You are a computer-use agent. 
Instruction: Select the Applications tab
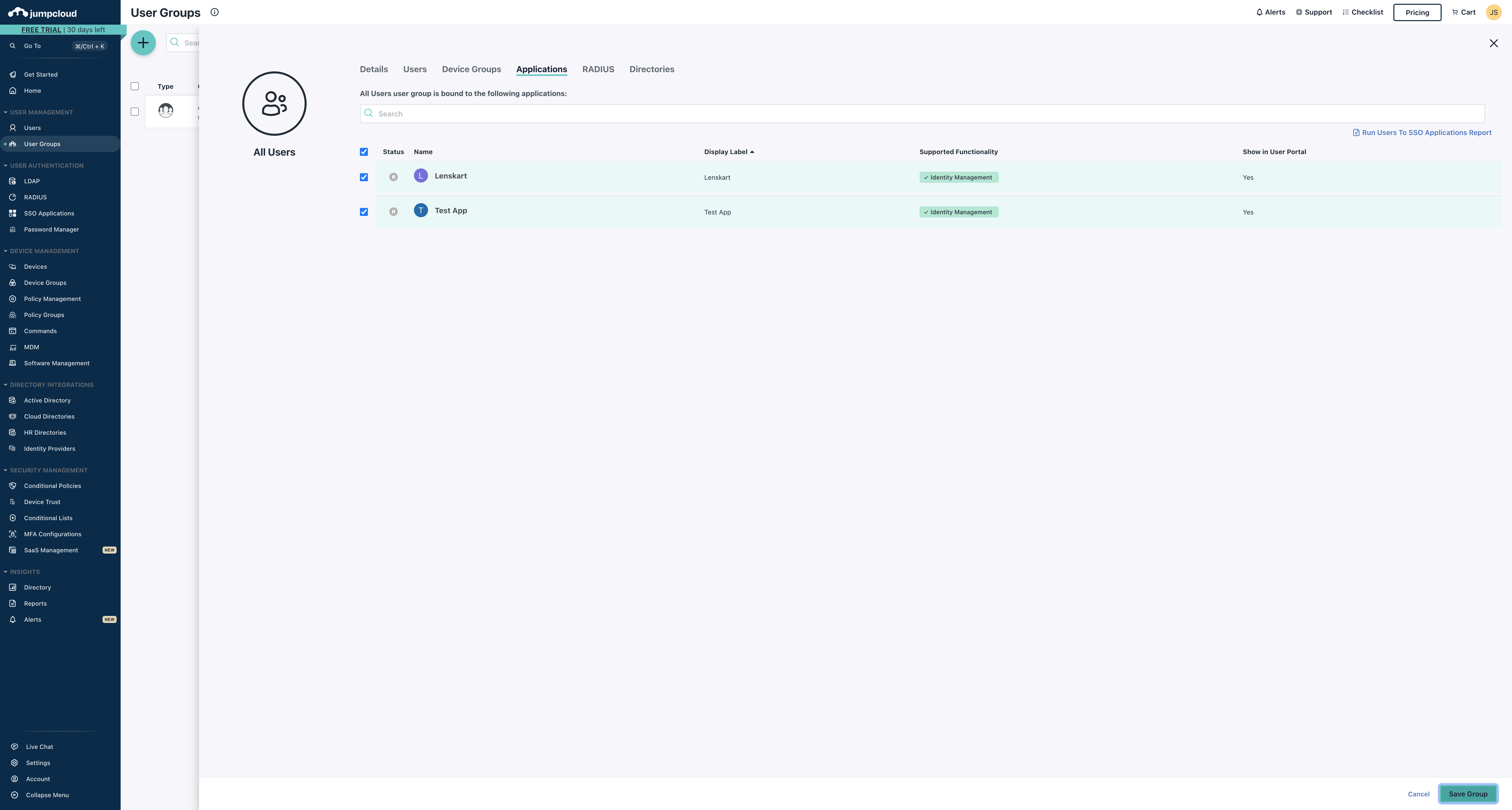pyautogui.click(x=542, y=69)
